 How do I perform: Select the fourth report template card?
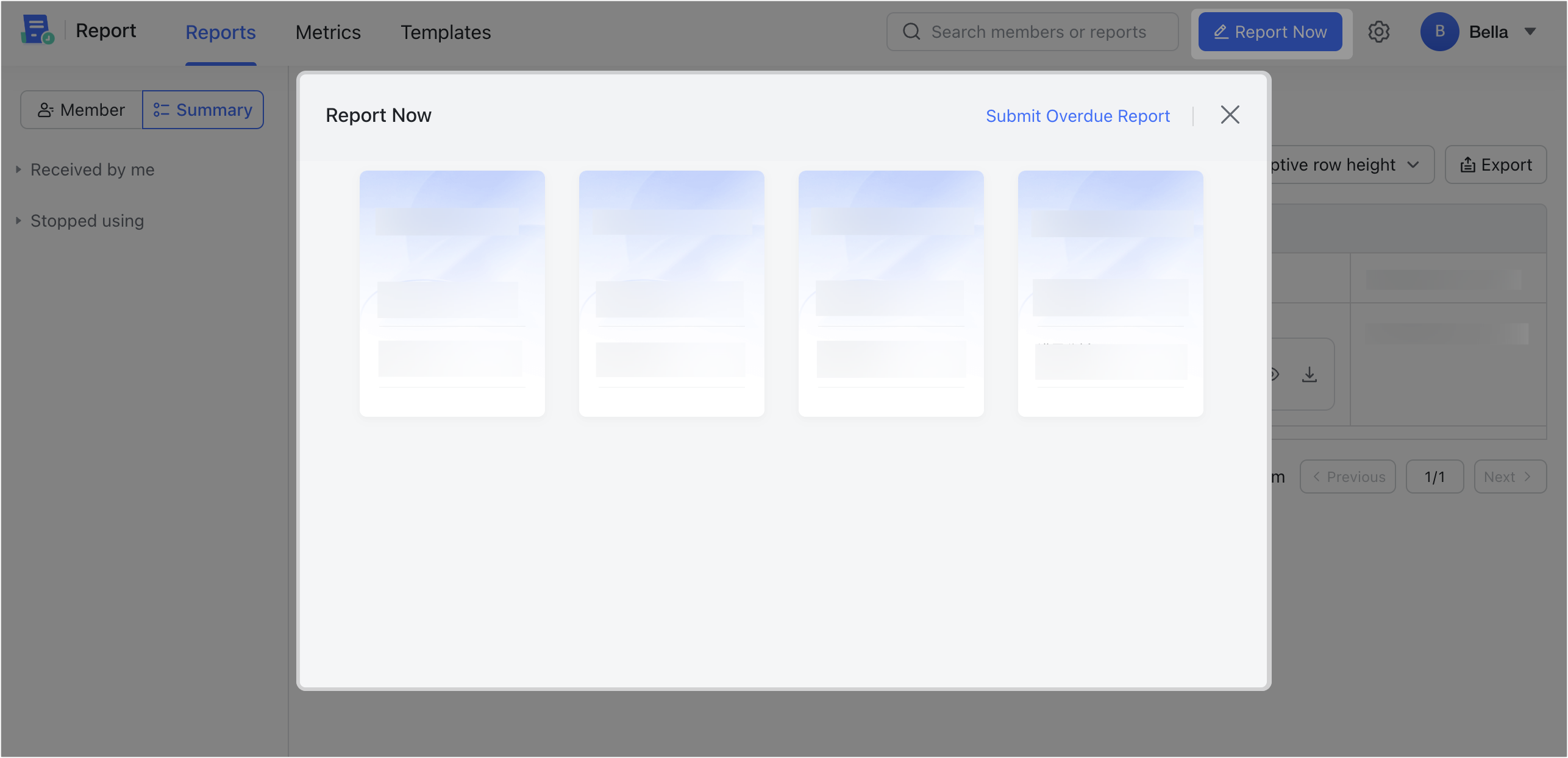tap(1110, 294)
